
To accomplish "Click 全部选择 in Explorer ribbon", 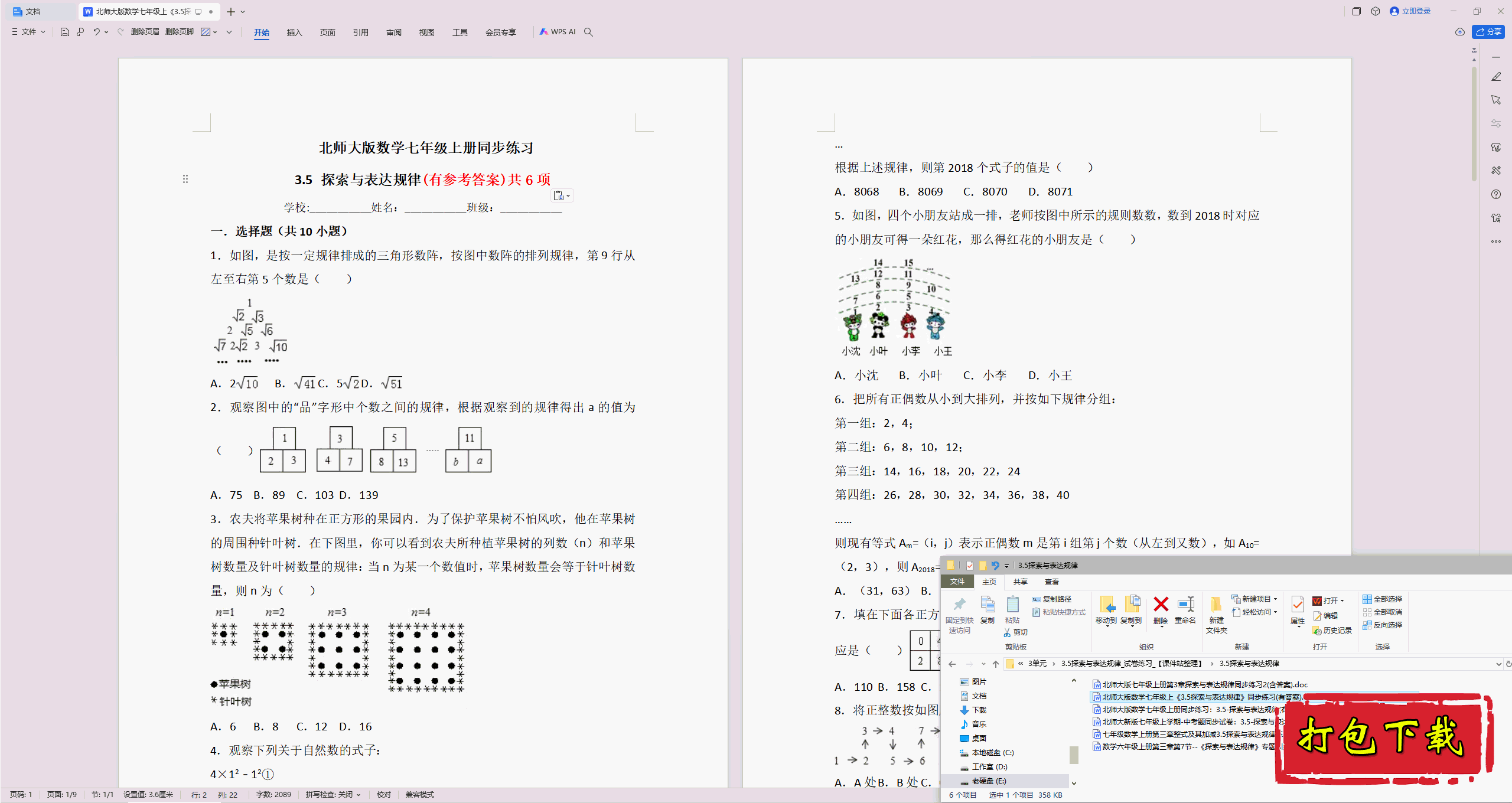I will (1382, 599).
